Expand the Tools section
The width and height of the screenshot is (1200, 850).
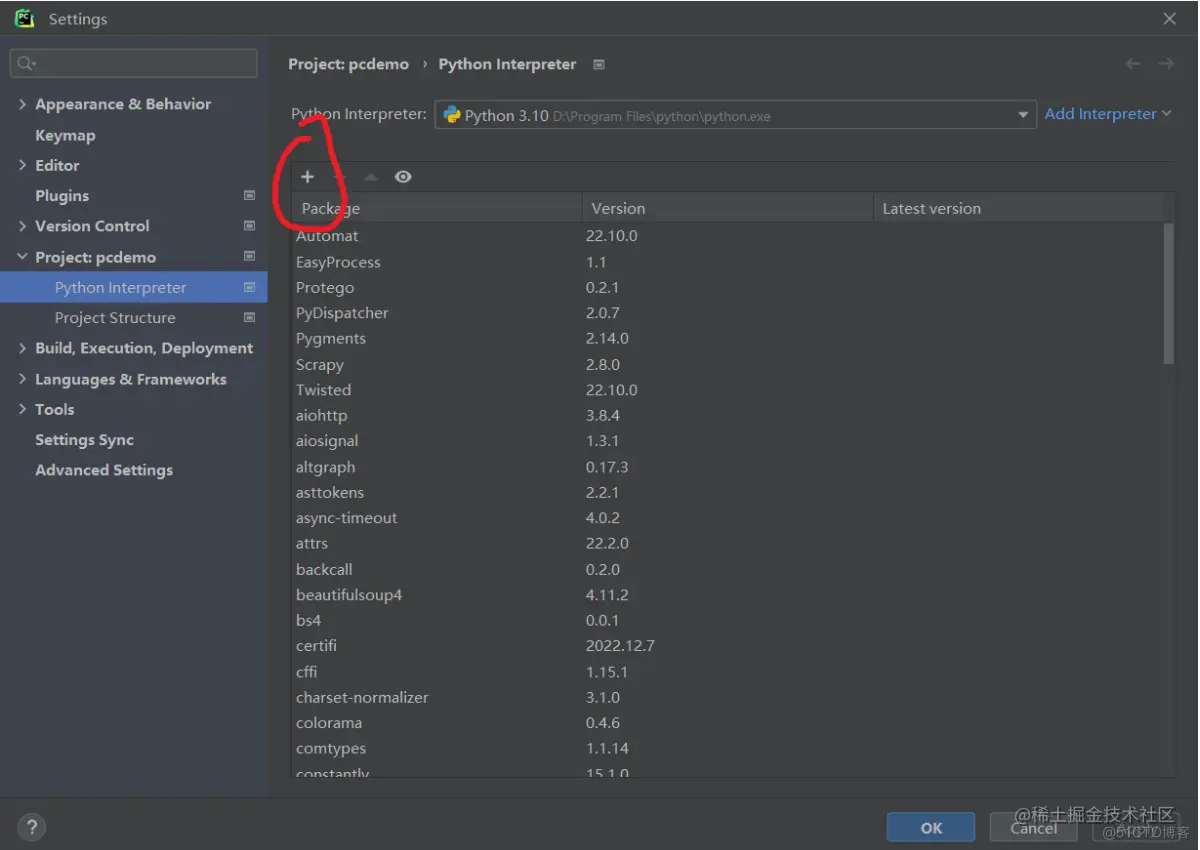pos(23,409)
